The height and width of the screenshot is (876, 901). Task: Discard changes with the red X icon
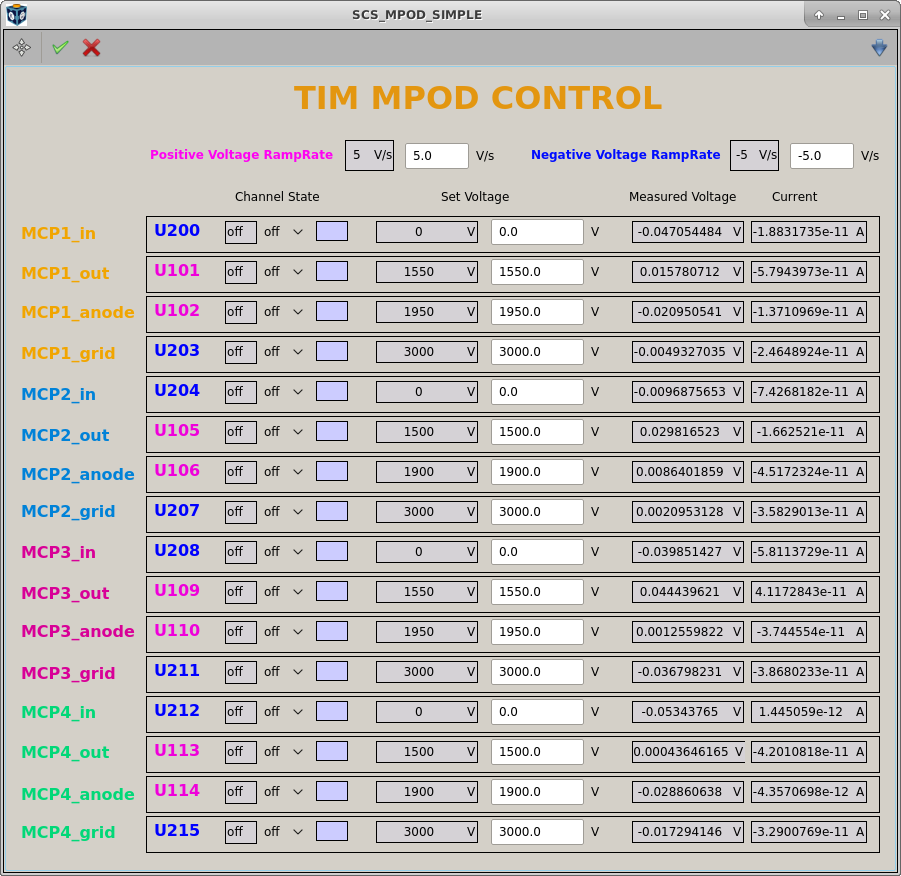click(91, 47)
